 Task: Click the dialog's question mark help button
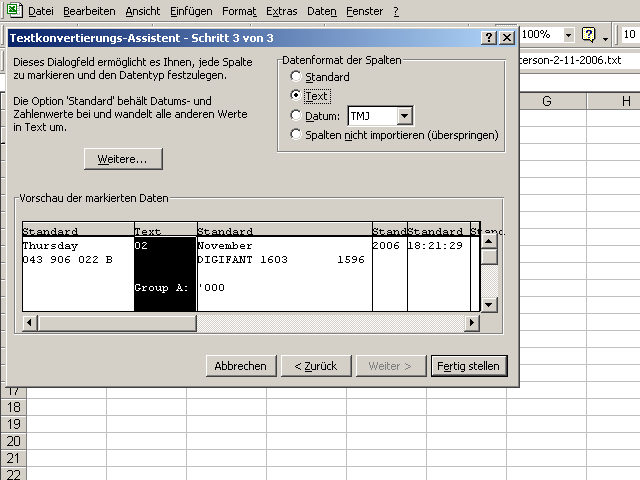(x=489, y=38)
